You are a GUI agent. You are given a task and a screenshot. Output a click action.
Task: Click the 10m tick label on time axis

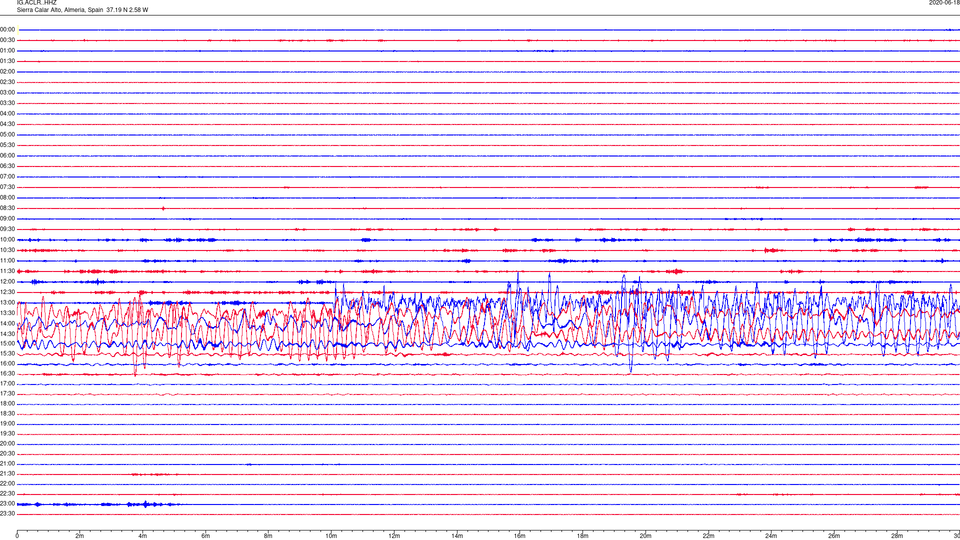331,536
